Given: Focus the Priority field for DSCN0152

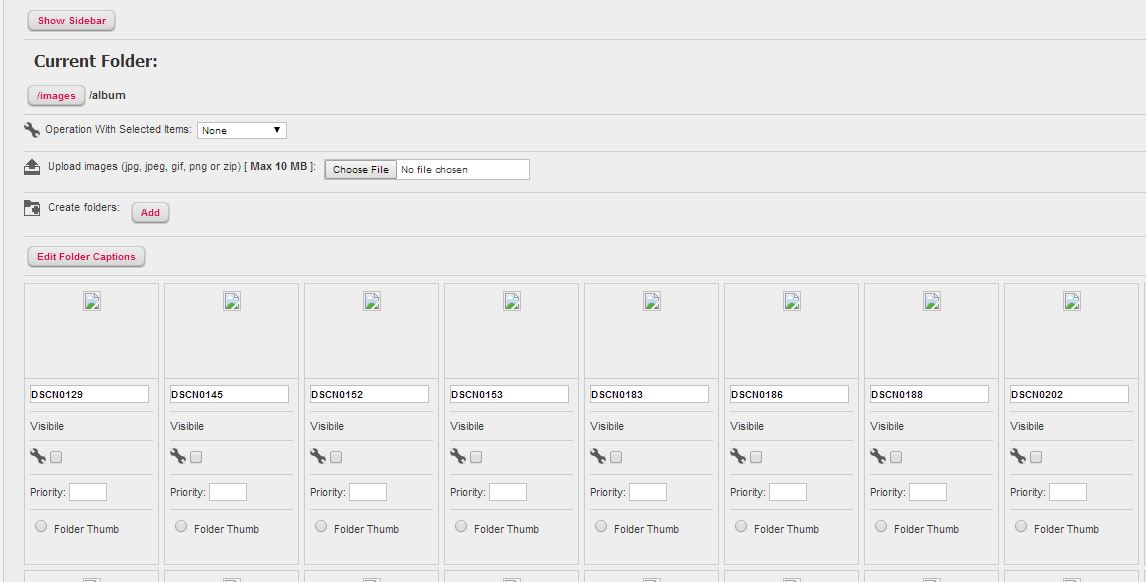Looking at the screenshot, I should pyautogui.click(x=368, y=492).
